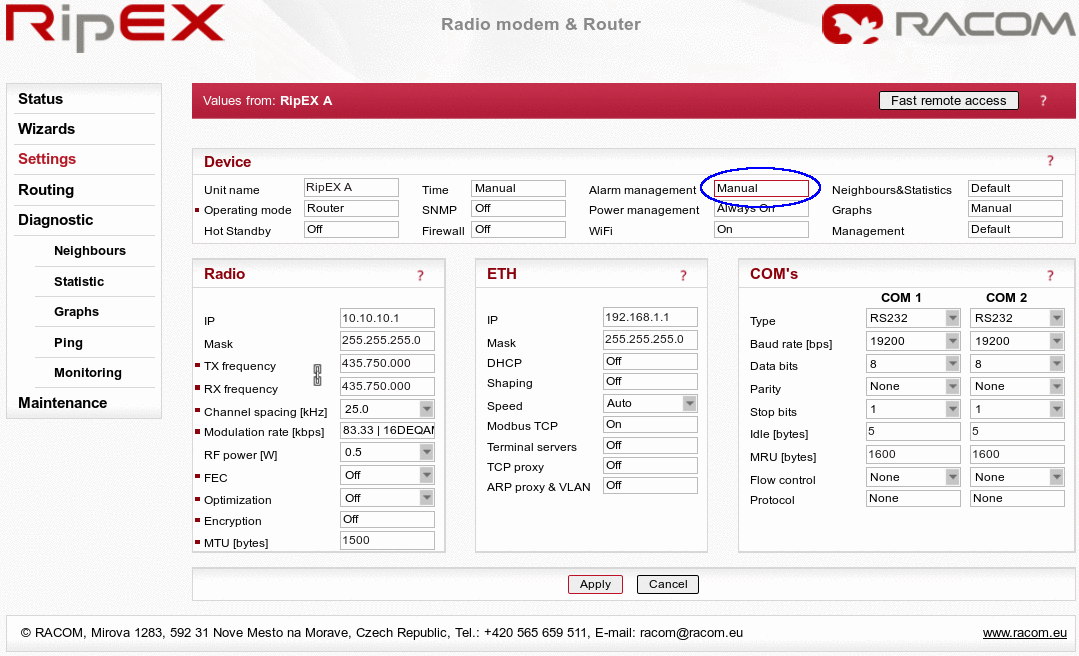Click the Unit name field

(x=351, y=187)
